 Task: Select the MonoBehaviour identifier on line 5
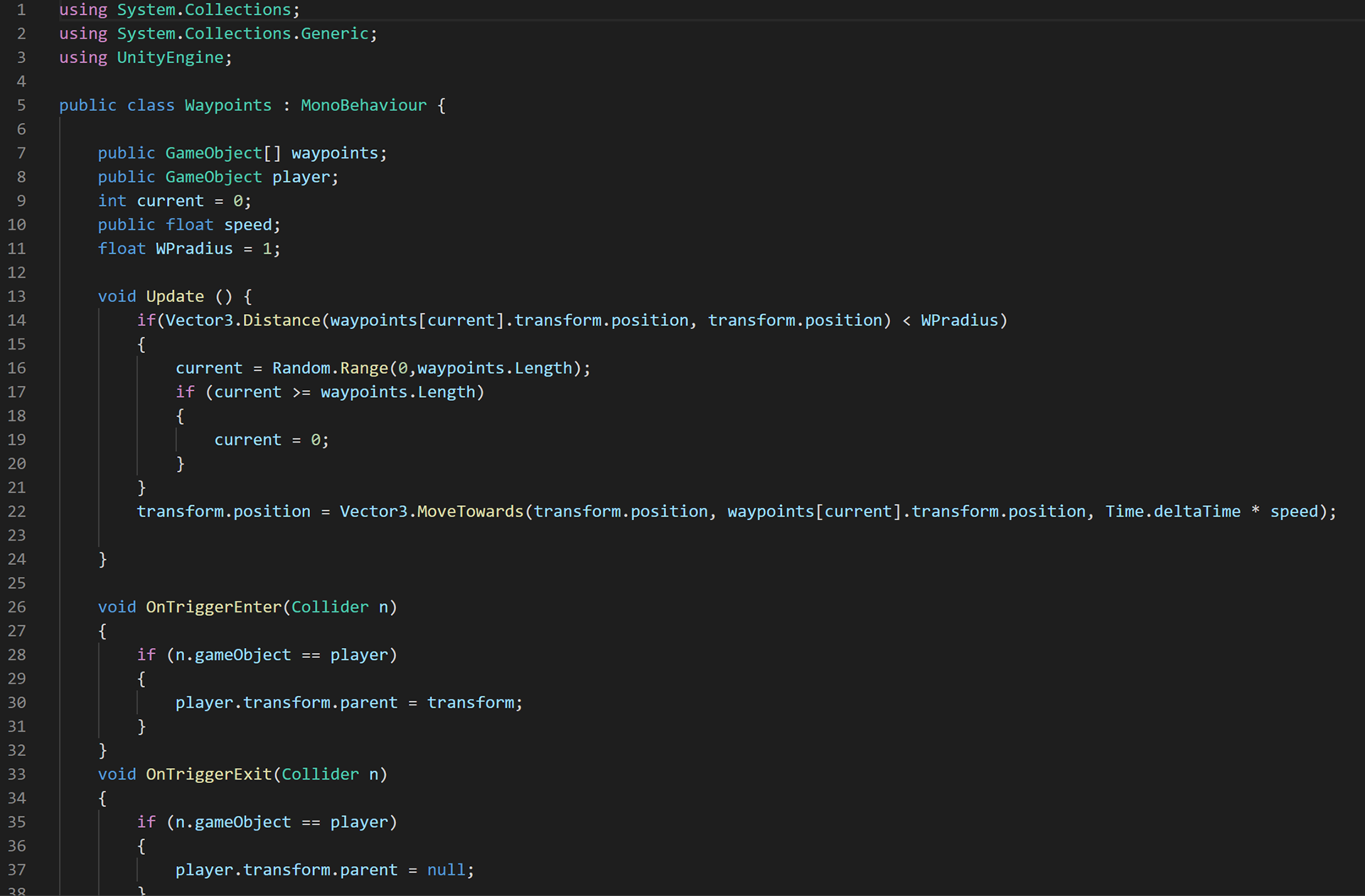click(x=363, y=105)
